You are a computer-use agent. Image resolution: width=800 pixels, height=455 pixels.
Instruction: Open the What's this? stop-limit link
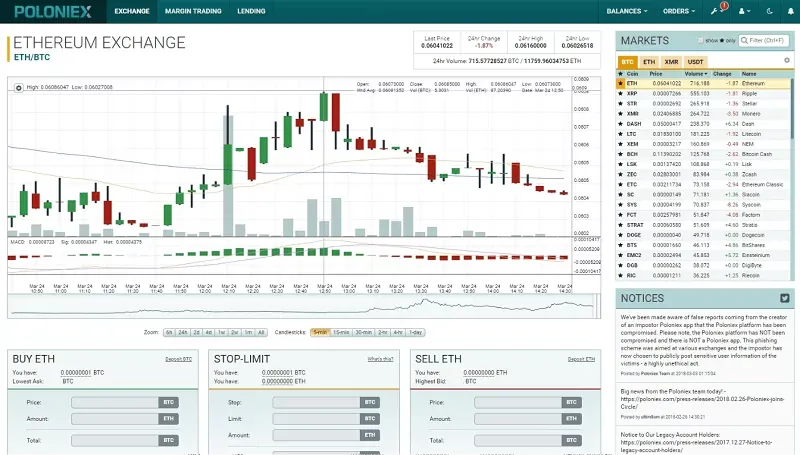pos(381,359)
